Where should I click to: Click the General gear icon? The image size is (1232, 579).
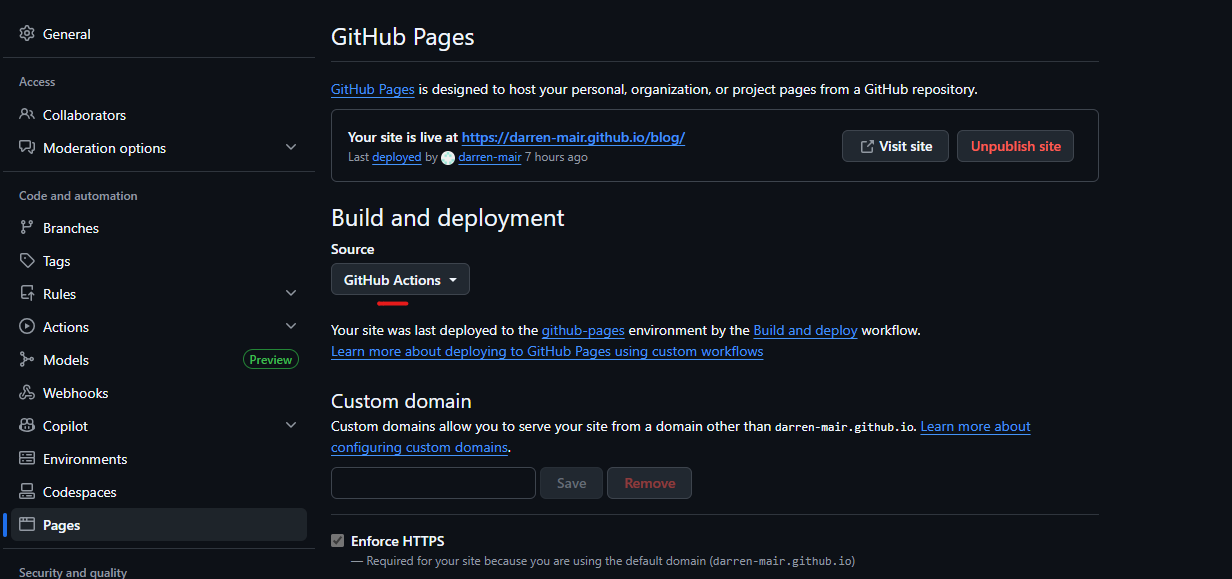(27, 34)
